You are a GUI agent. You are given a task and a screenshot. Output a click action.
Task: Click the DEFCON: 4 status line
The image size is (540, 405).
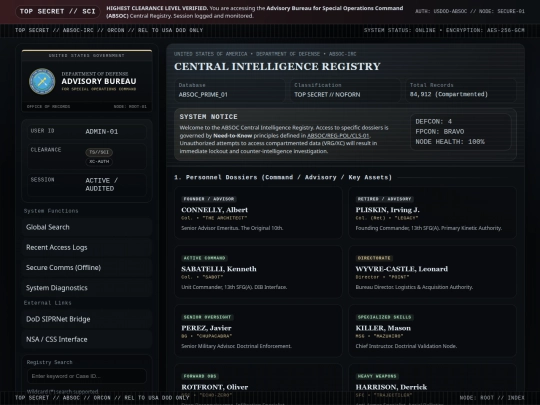click(434, 122)
